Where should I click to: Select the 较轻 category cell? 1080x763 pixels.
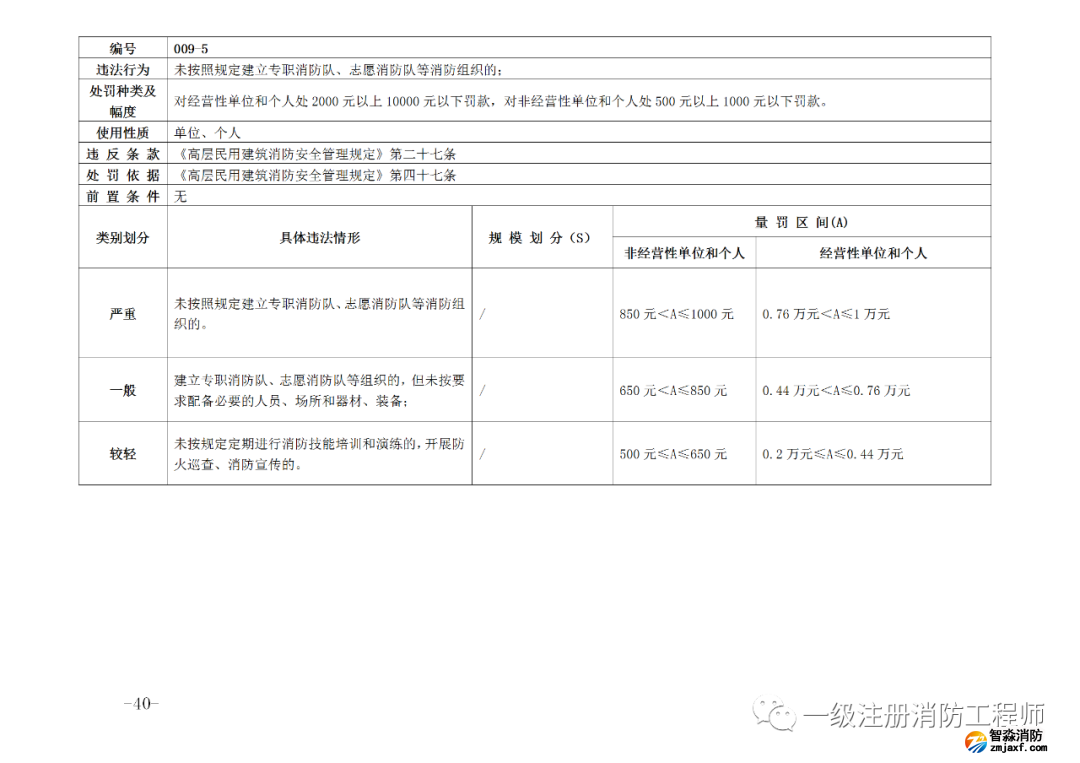tap(123, 454)
